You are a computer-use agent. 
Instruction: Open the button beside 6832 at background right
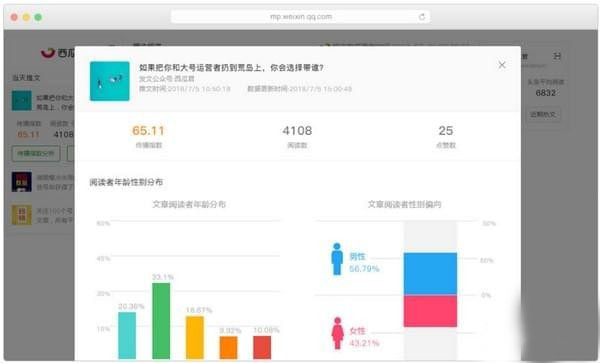click(x=543, y=114)
